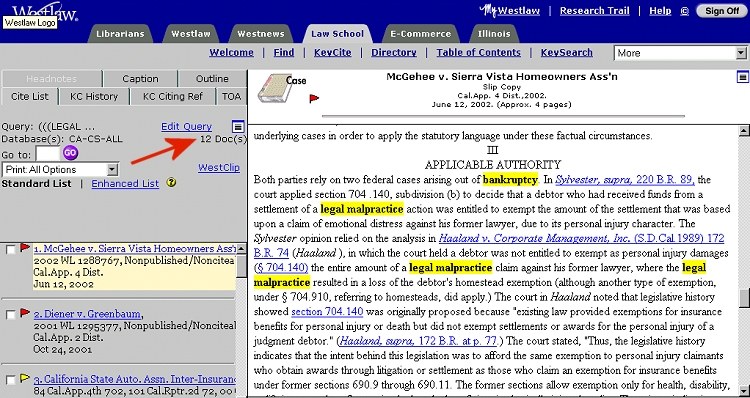750x398 pixels.
Task: Click the red KeyCite flag by case title
Action: pos(314,99)
